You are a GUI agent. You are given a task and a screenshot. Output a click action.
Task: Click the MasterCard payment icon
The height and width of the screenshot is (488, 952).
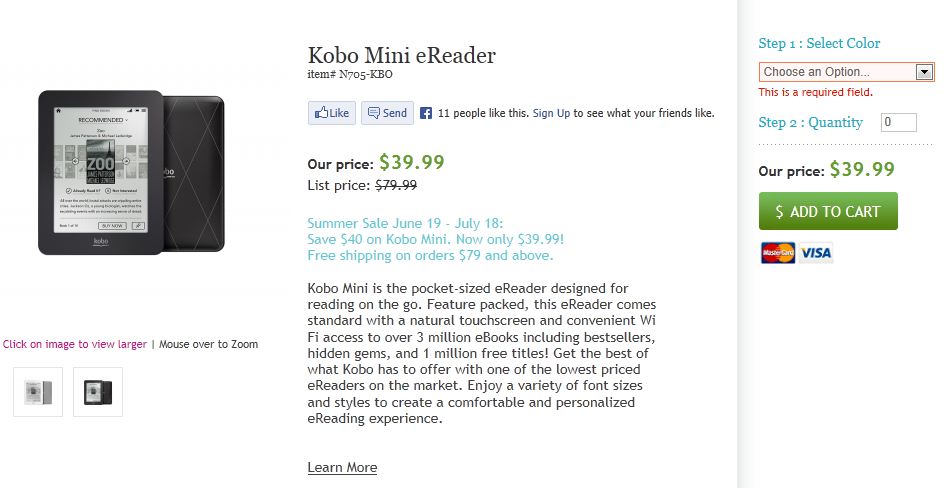point(777,253)
